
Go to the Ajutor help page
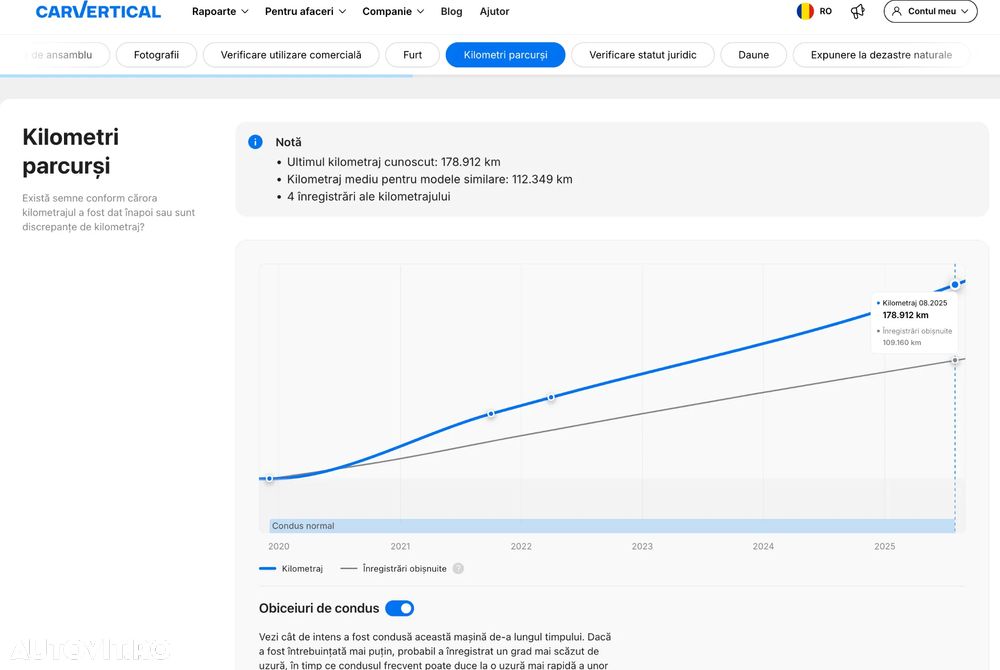click(x=494, y=12)
